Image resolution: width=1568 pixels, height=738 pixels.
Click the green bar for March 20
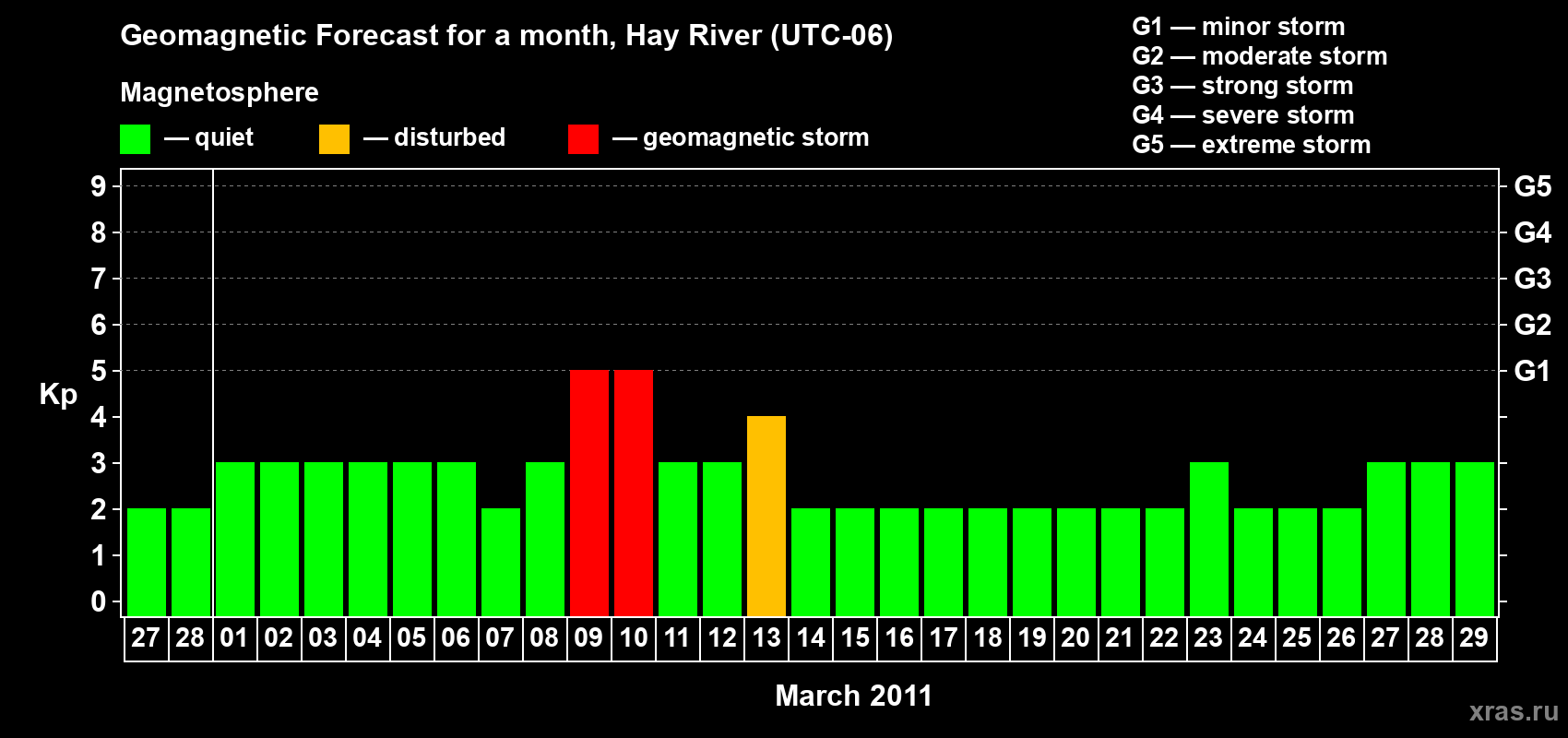pos(1076,562)
